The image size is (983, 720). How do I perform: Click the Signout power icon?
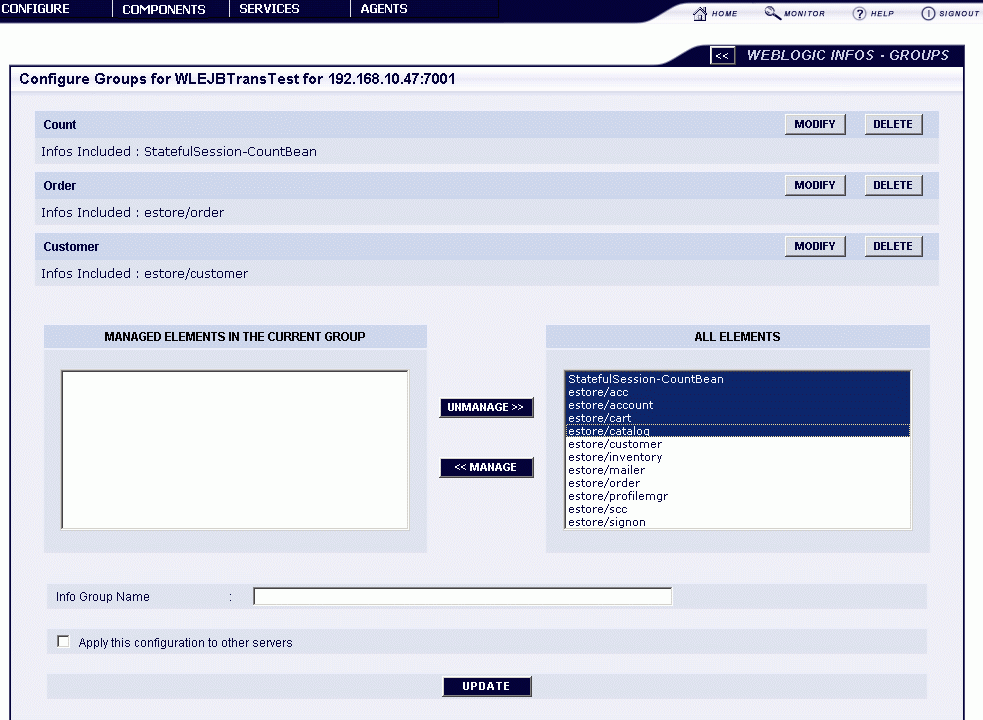928,13
